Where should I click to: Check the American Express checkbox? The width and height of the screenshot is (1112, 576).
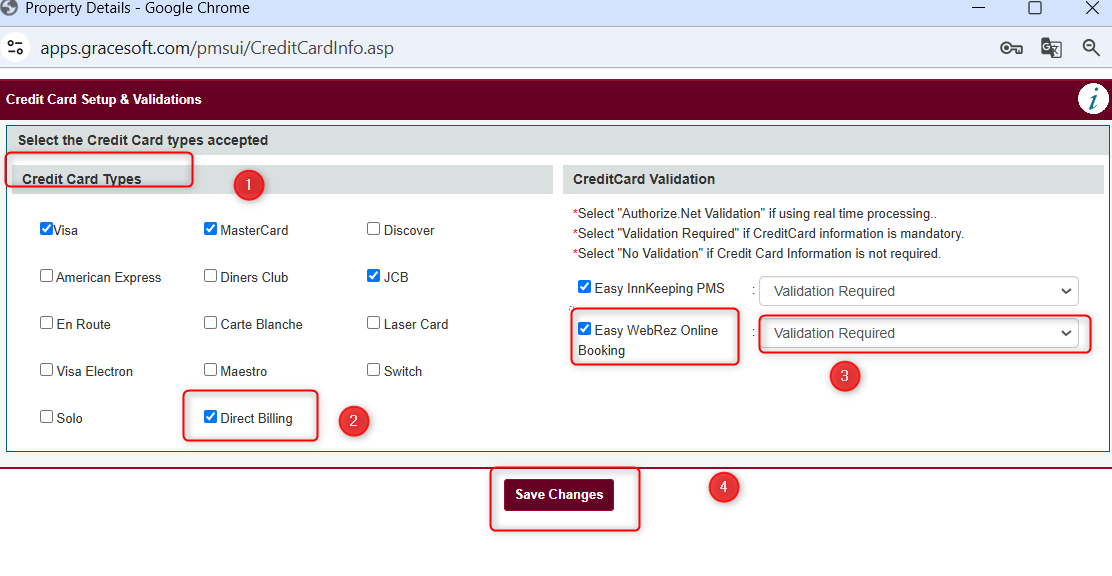47,276
